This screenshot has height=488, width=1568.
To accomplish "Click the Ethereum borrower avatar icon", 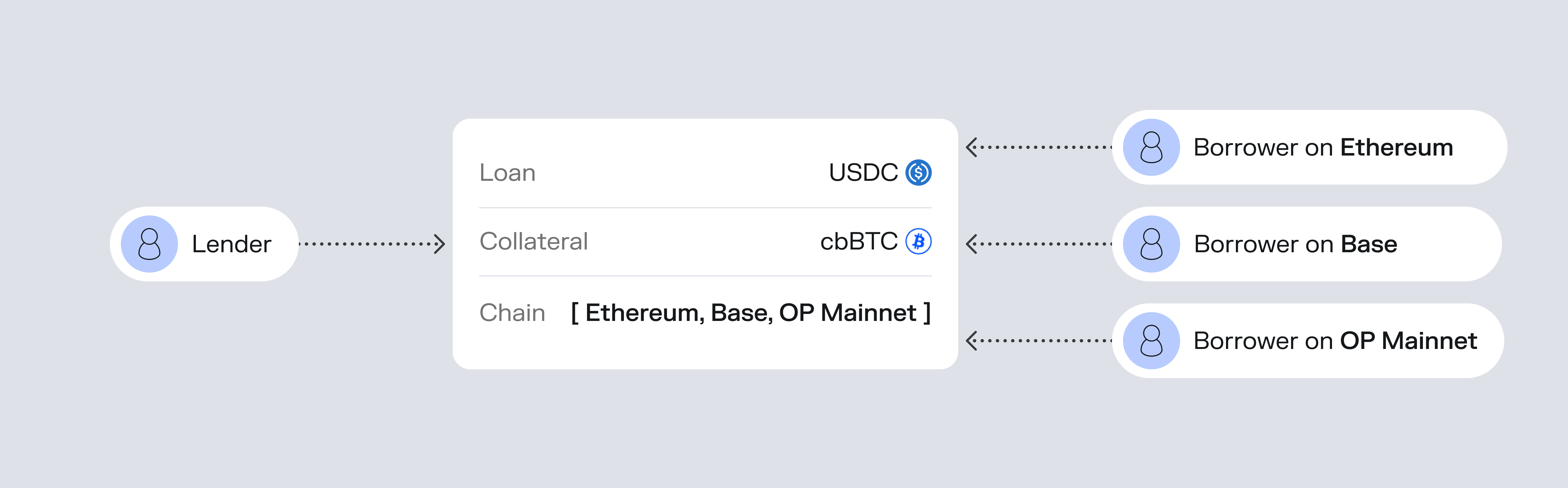I will pyautogui.click(x=1151, y=148).
